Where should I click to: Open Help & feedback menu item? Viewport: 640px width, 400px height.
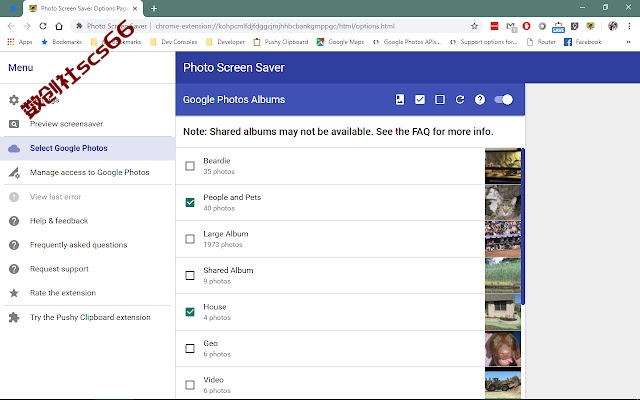87,221
